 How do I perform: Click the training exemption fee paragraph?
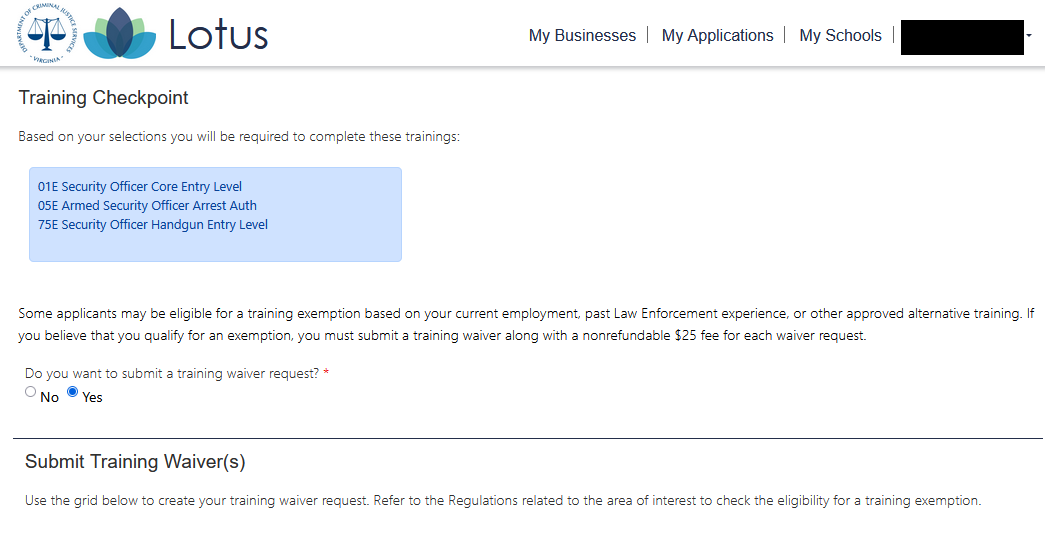pyautogui.click(x=526, y=325)
